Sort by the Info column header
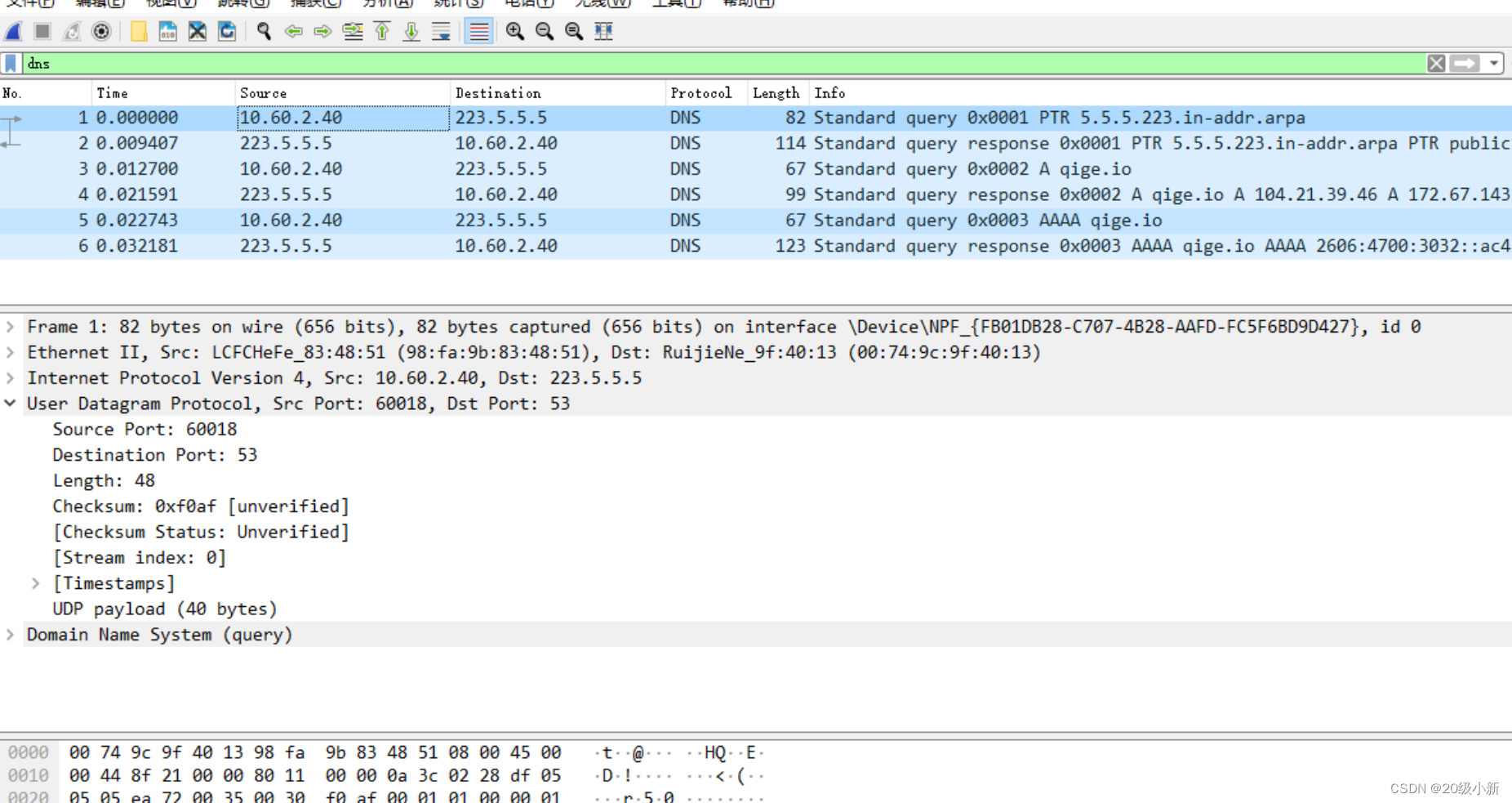The height and width of the screenshot is (803, 1512). pyautogui.click(x=1160, y=93)
